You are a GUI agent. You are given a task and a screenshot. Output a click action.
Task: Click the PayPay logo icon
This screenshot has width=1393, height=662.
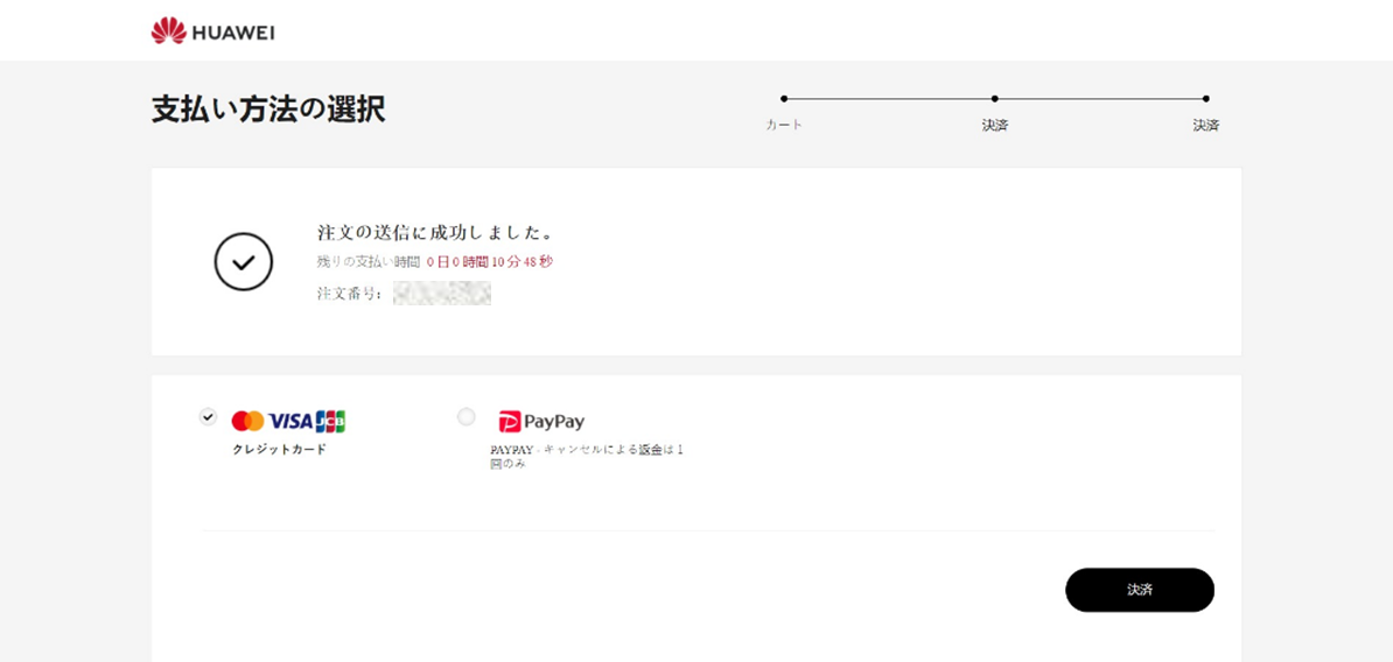541,421
